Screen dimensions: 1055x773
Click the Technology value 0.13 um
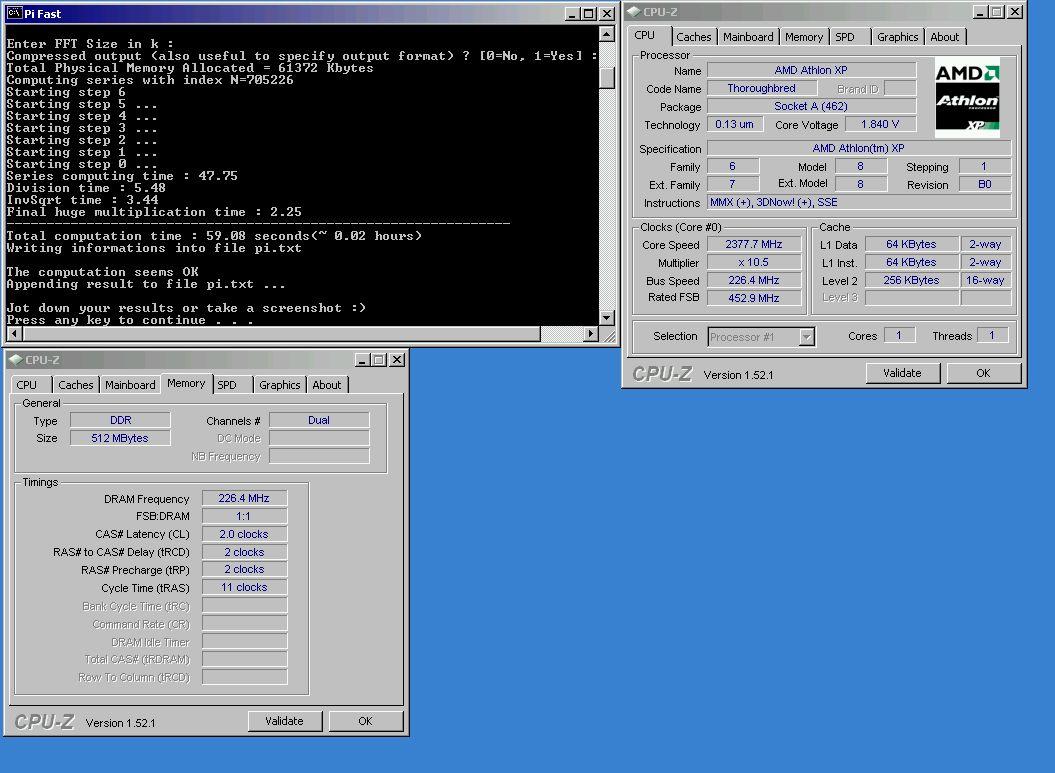(735, 124)
